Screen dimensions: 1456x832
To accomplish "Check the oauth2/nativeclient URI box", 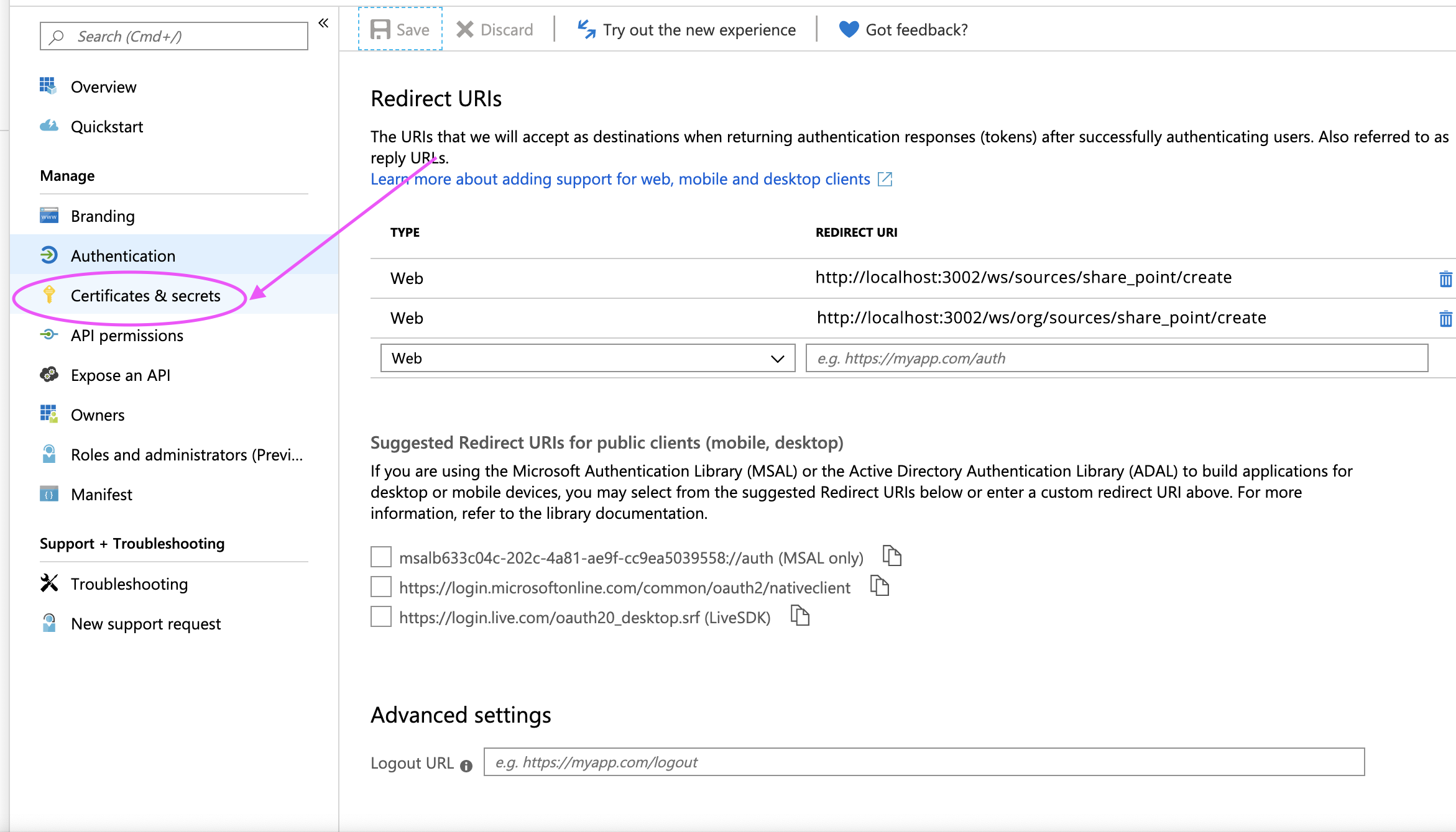I will (x=381, y=587).
